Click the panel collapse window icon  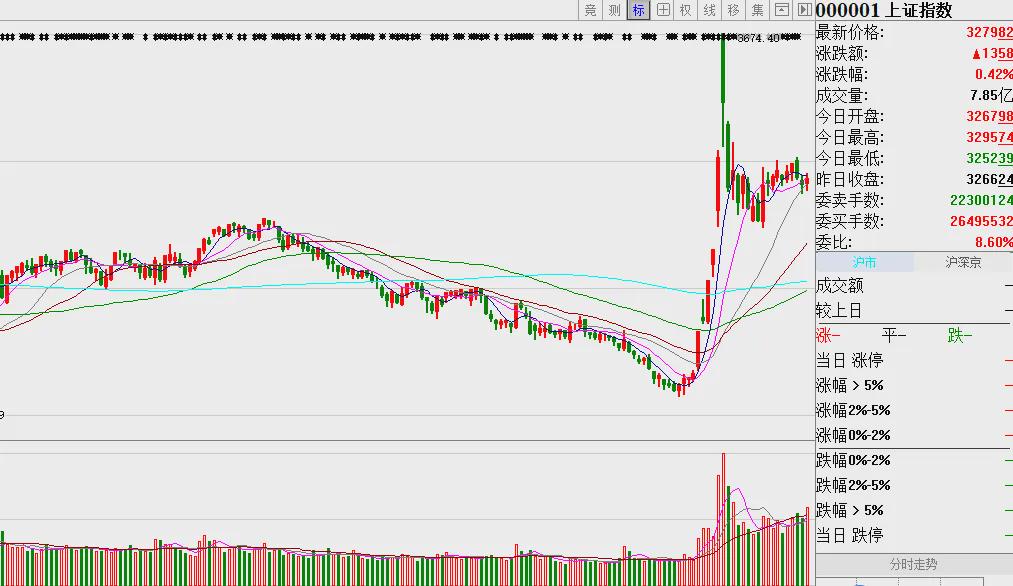[x=782, y=10]
